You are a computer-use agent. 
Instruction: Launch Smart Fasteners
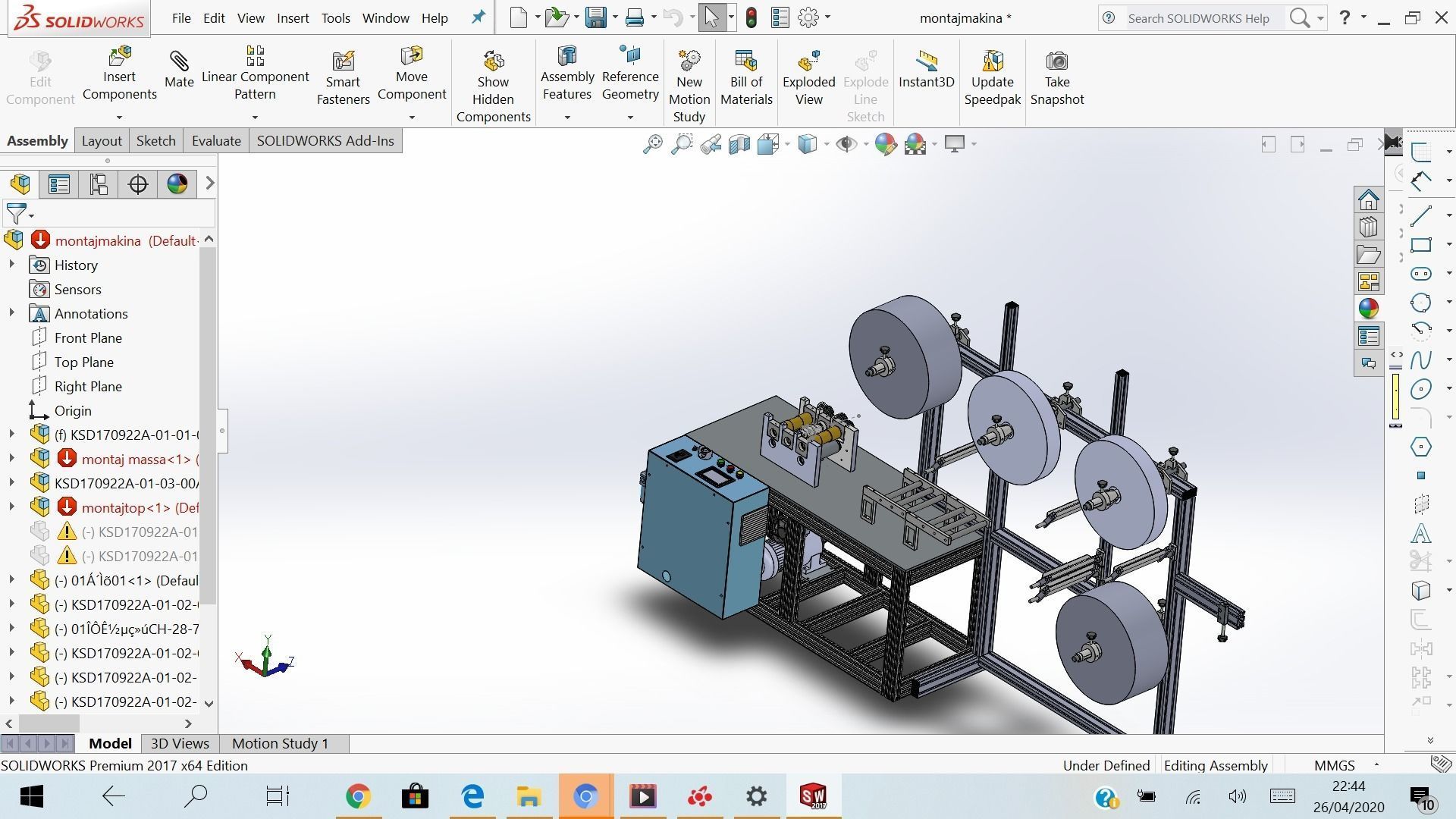(x=343, y=78)
